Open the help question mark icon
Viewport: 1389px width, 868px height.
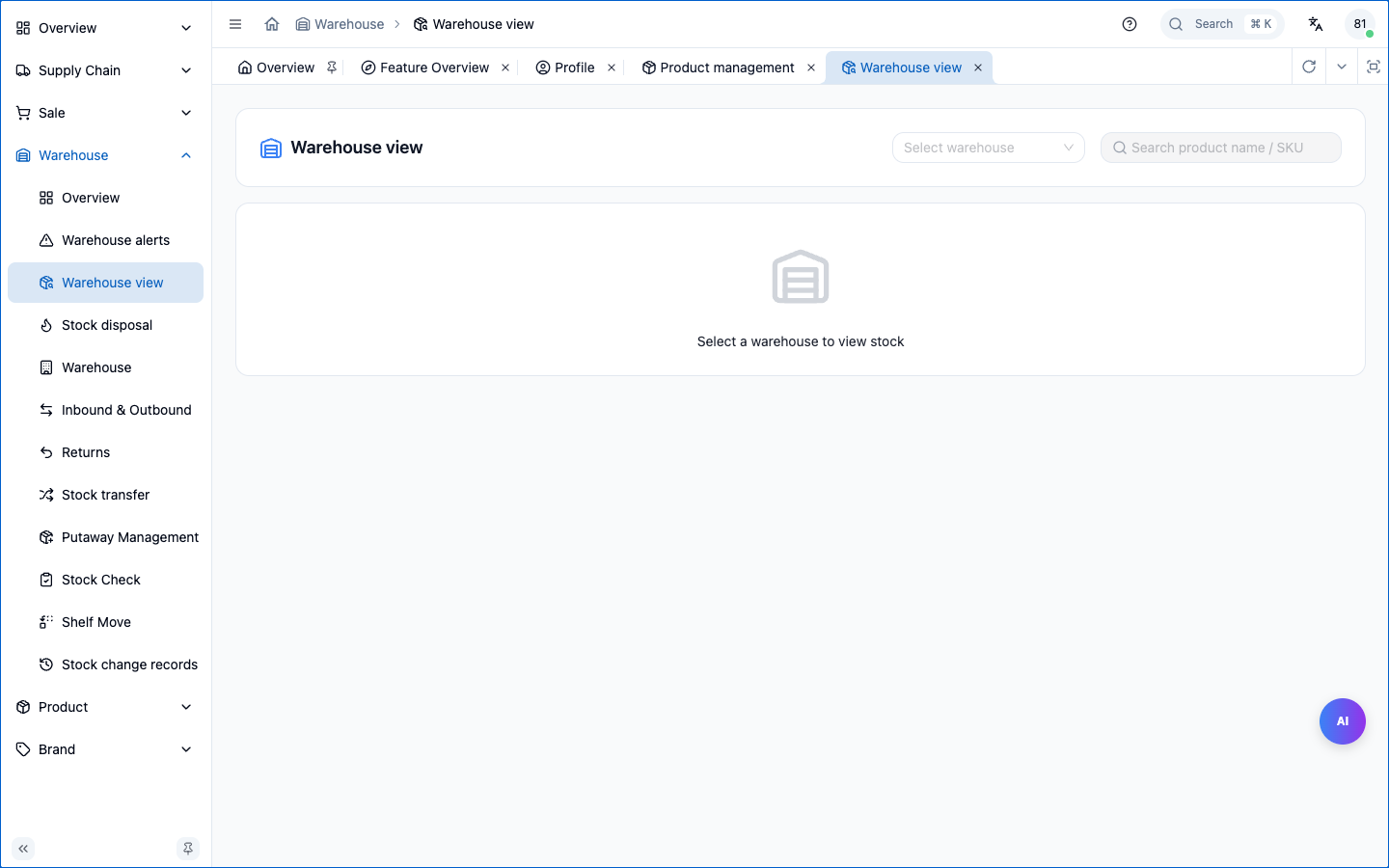(1130, 24)
